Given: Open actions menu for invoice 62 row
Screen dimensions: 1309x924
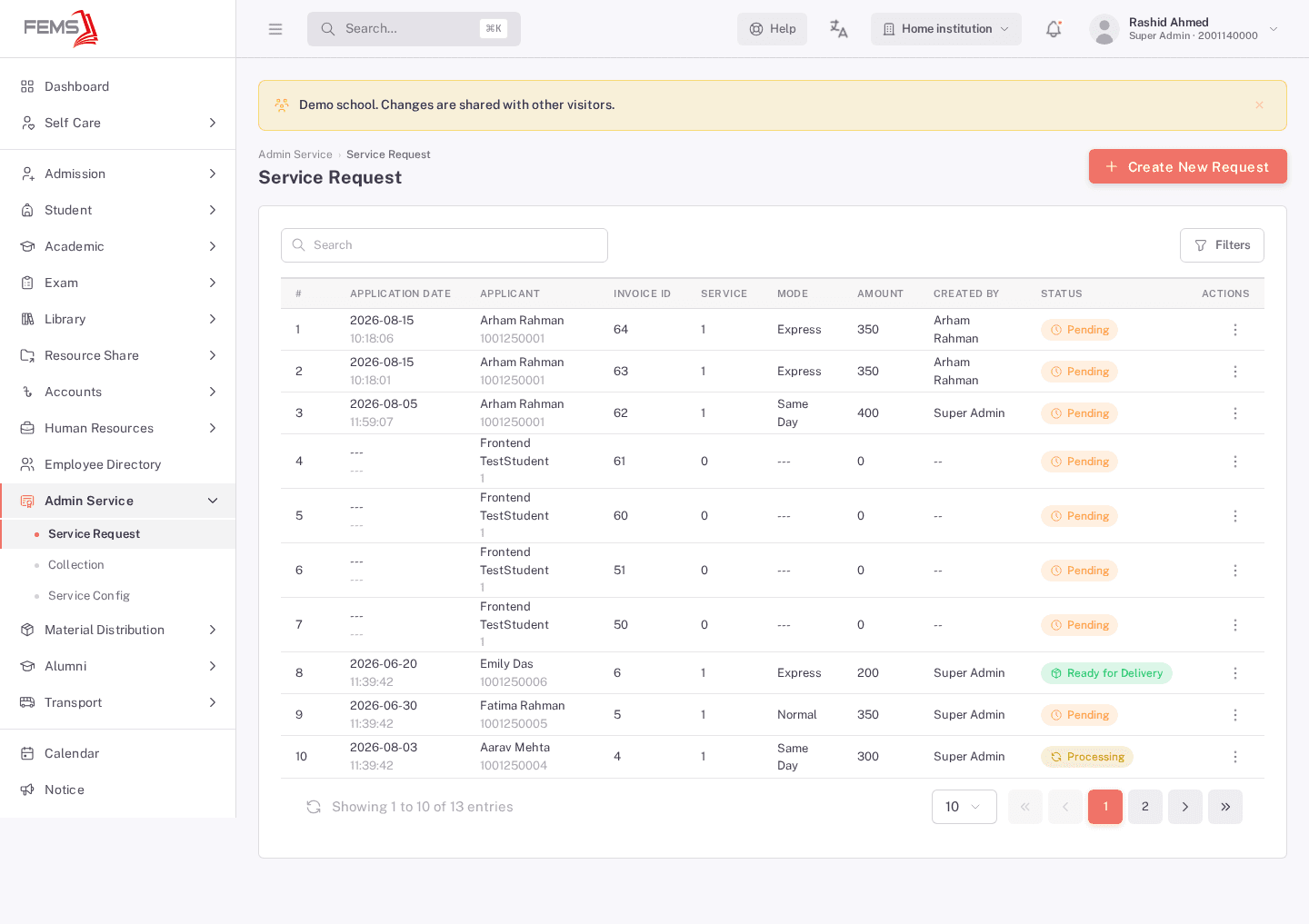Looking at the screenshot, I should click(x=1234, y=413).
